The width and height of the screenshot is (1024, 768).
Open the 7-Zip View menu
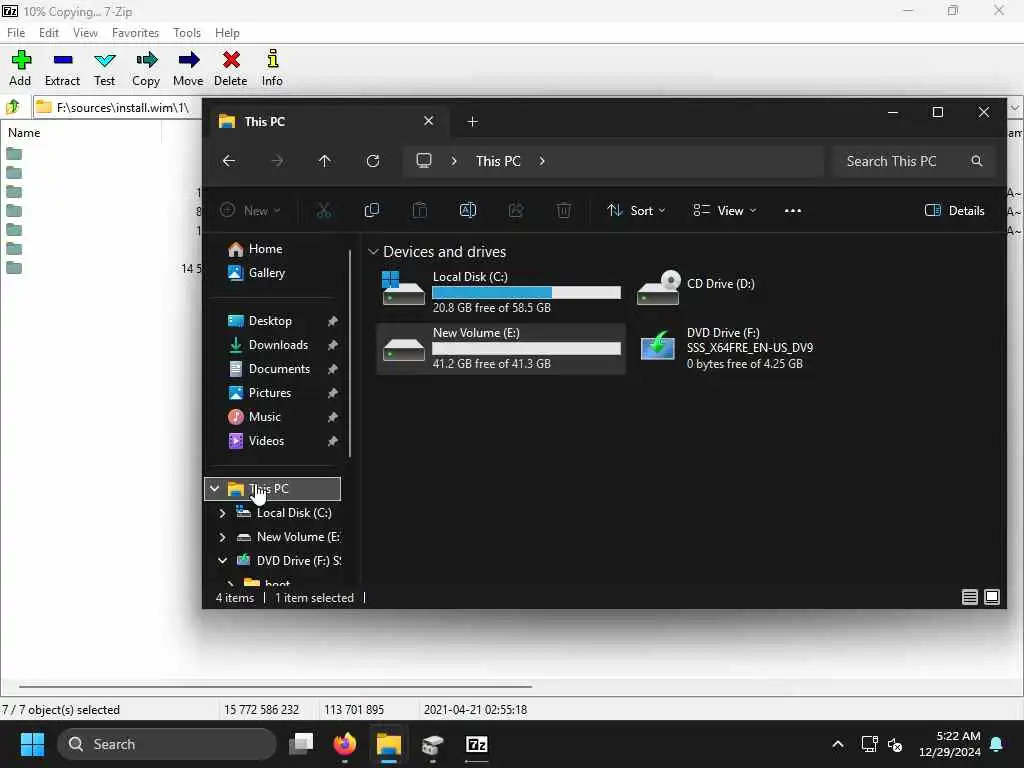coord(85,33)
